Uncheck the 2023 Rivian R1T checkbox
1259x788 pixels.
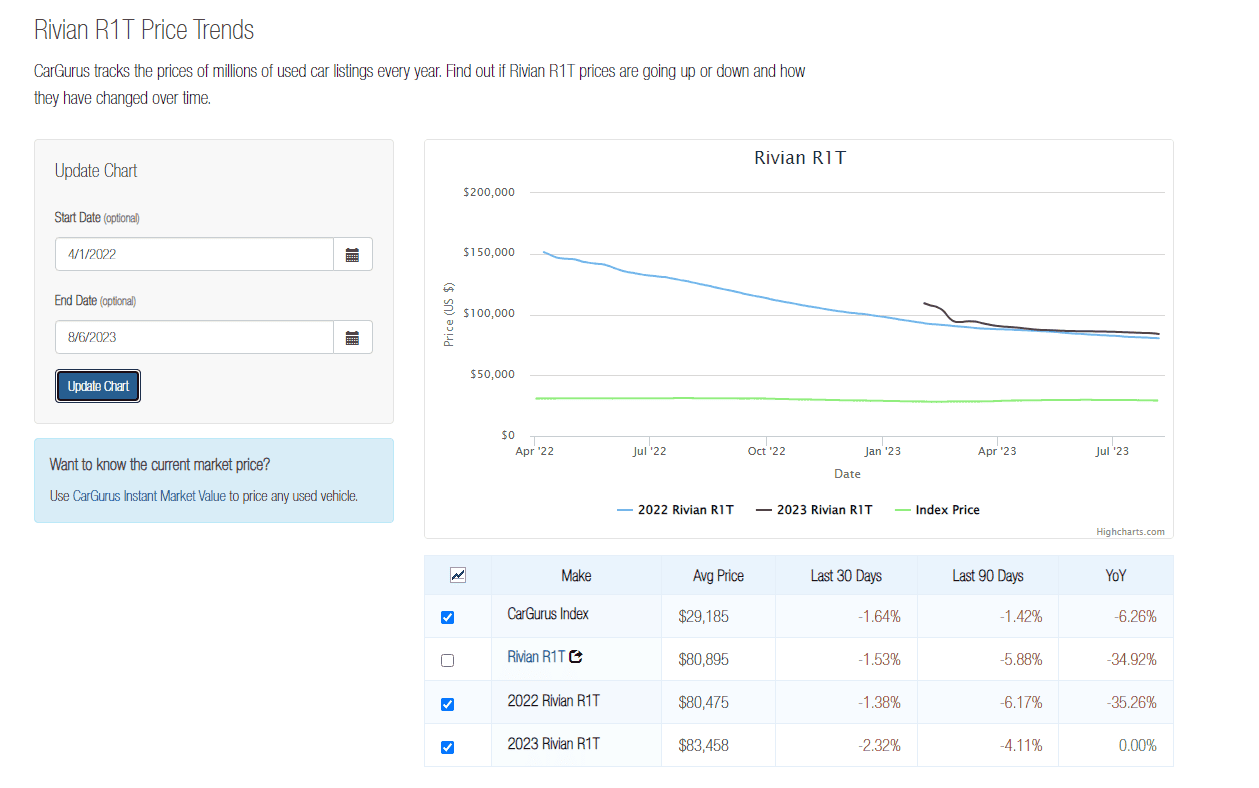click(447, 747)
